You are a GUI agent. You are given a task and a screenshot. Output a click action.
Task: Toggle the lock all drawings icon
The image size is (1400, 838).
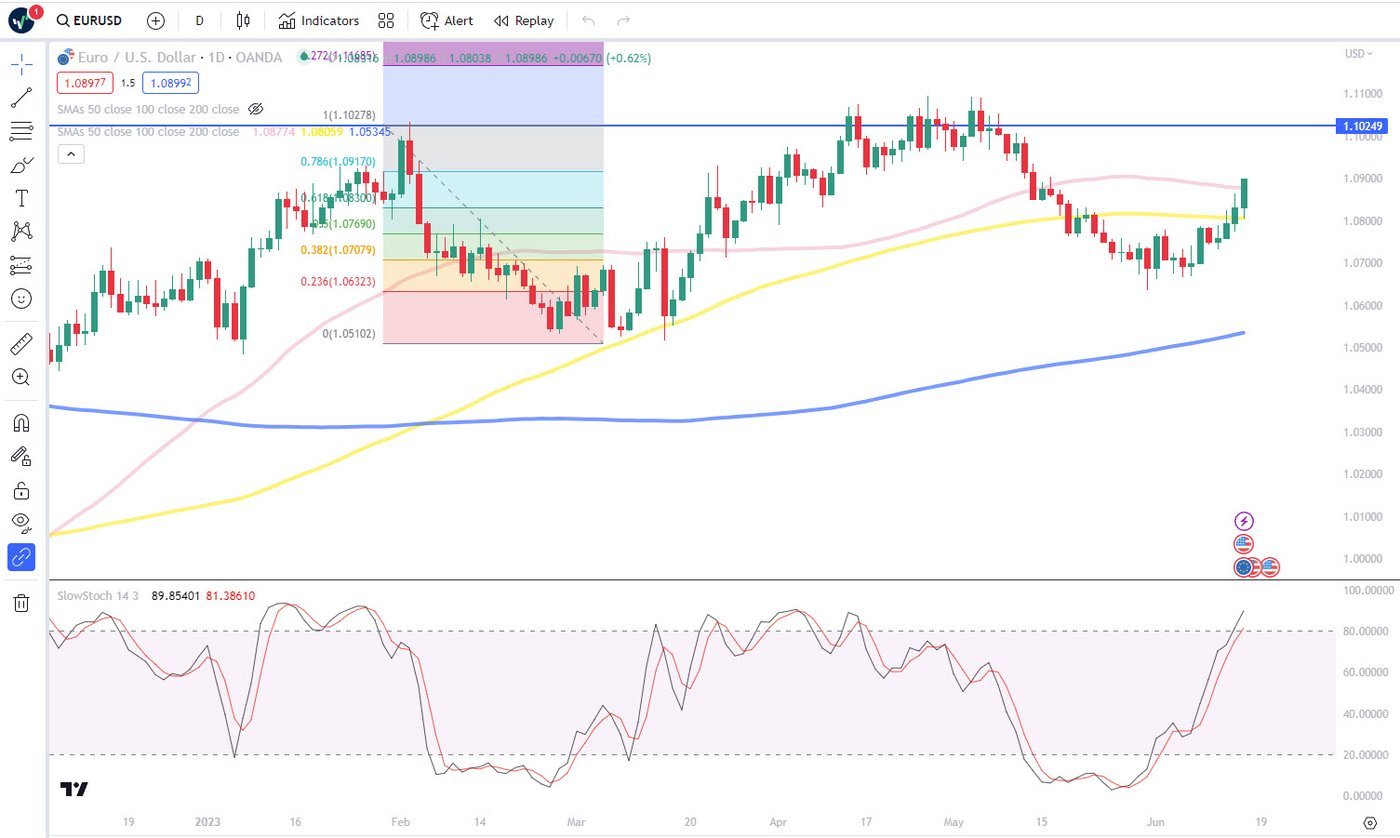tap(21, 490)
